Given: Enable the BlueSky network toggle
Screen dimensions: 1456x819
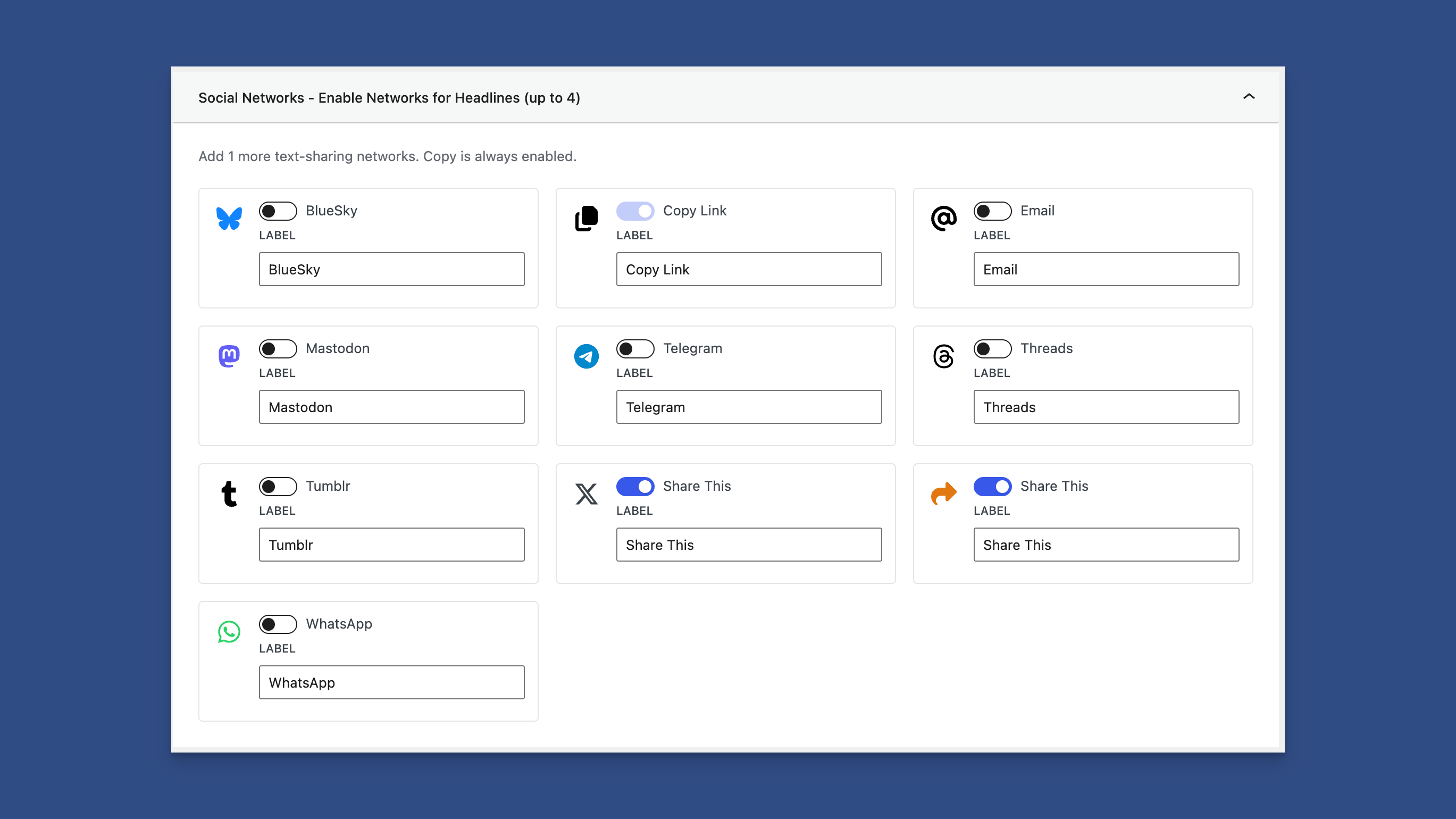Looking at the screenshot, I should (278, 211).
